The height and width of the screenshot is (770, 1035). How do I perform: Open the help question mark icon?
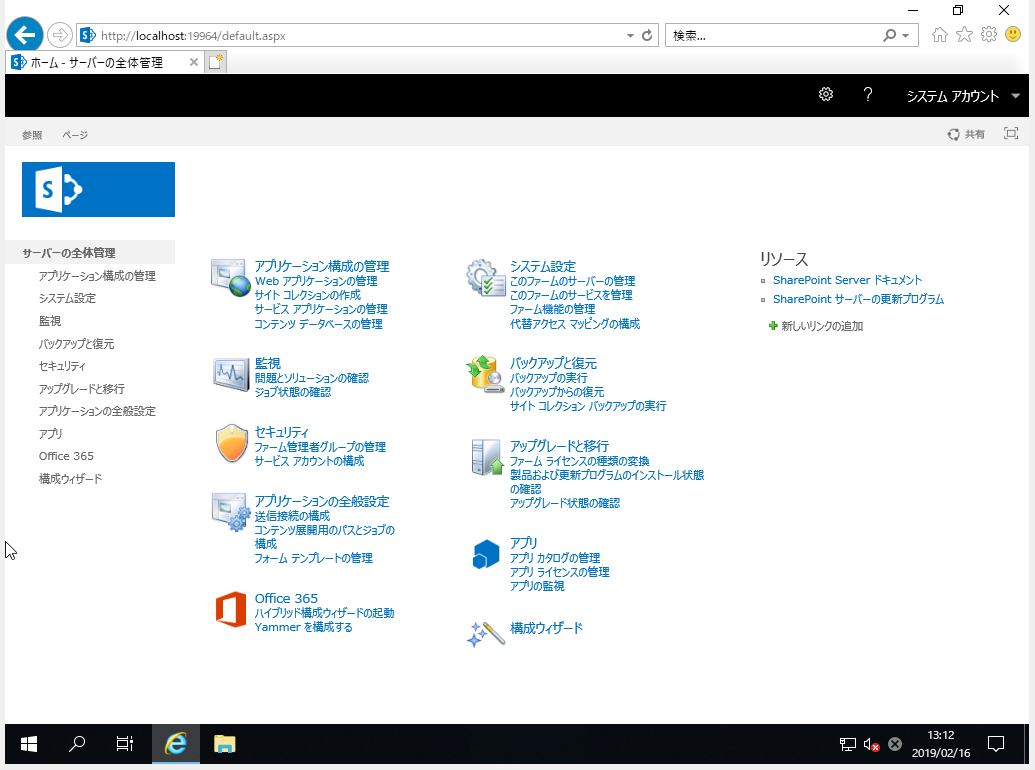point(868,94)
